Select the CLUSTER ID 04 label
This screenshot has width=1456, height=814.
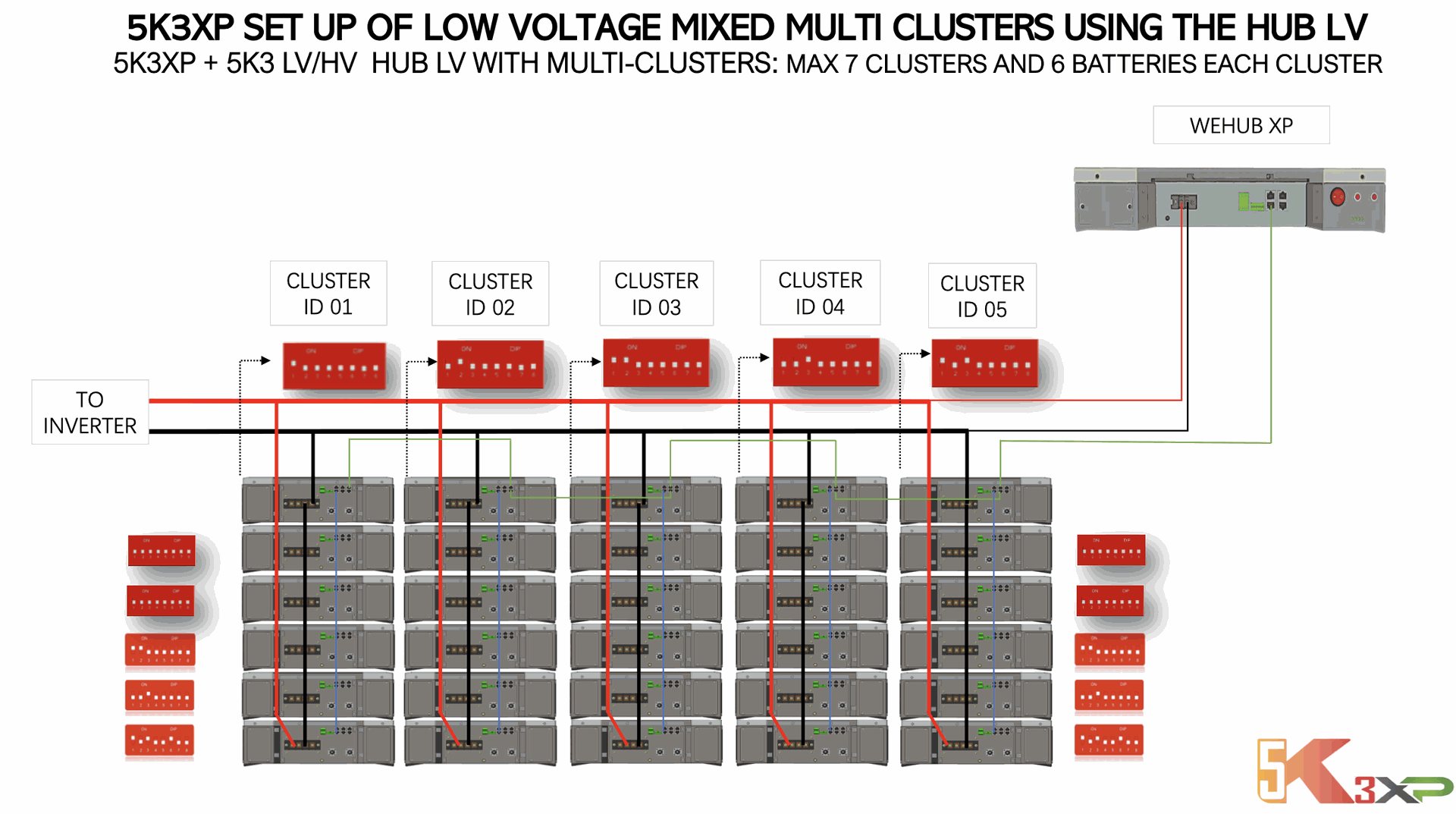point(820,293)
